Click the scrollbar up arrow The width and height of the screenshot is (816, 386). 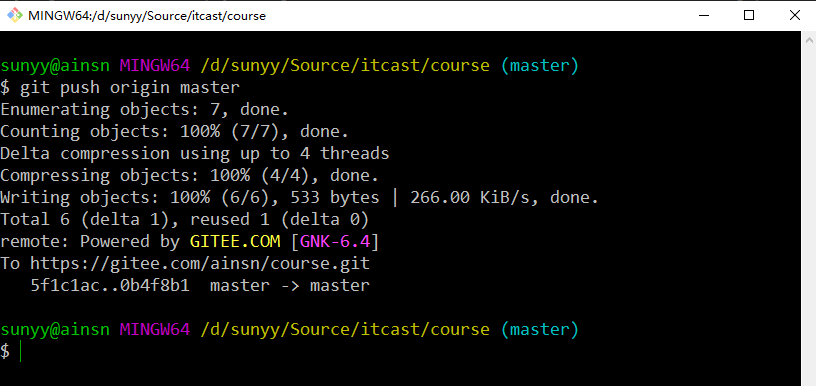(809, 40)
